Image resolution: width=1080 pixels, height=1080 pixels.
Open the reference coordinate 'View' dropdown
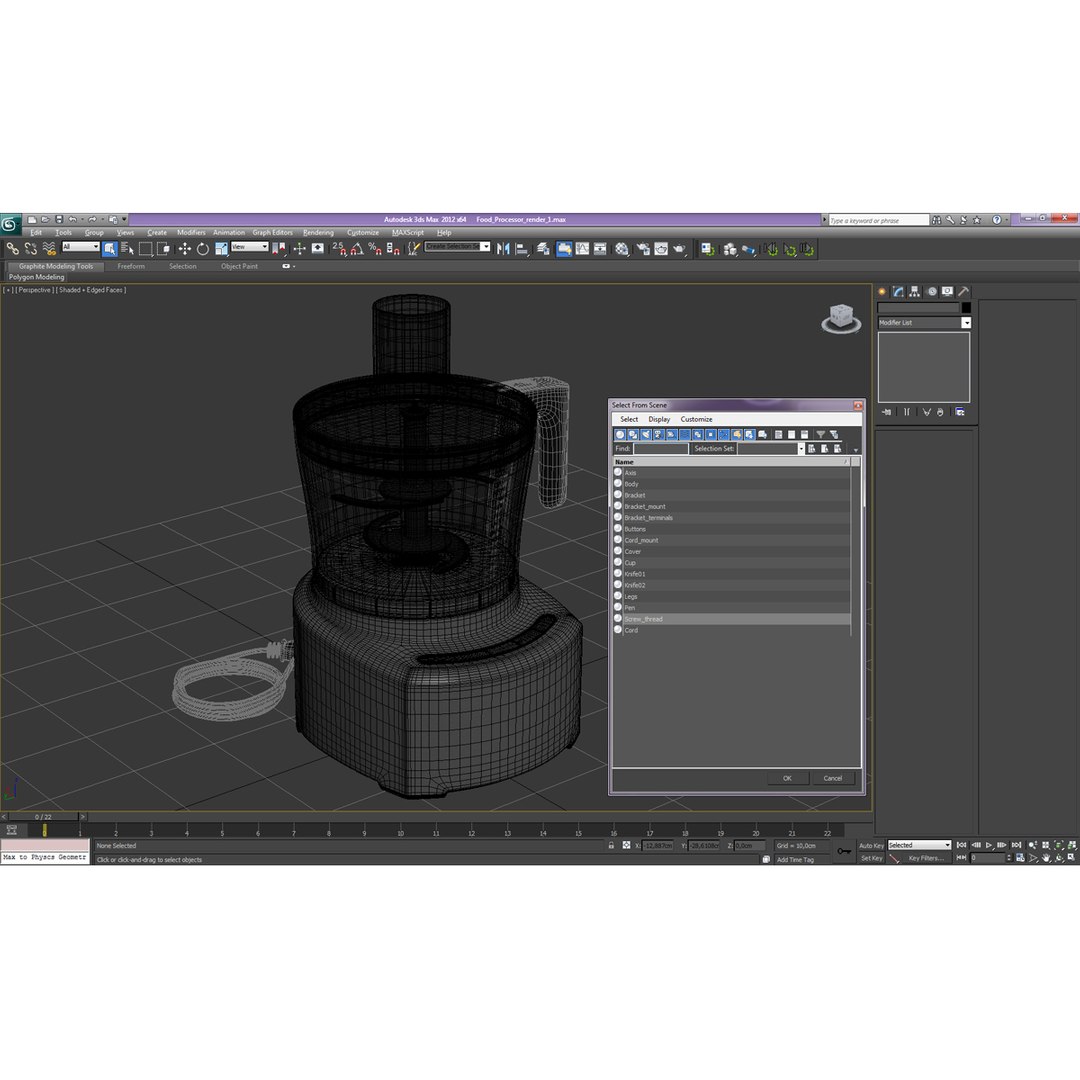click(x=249, y=247)
